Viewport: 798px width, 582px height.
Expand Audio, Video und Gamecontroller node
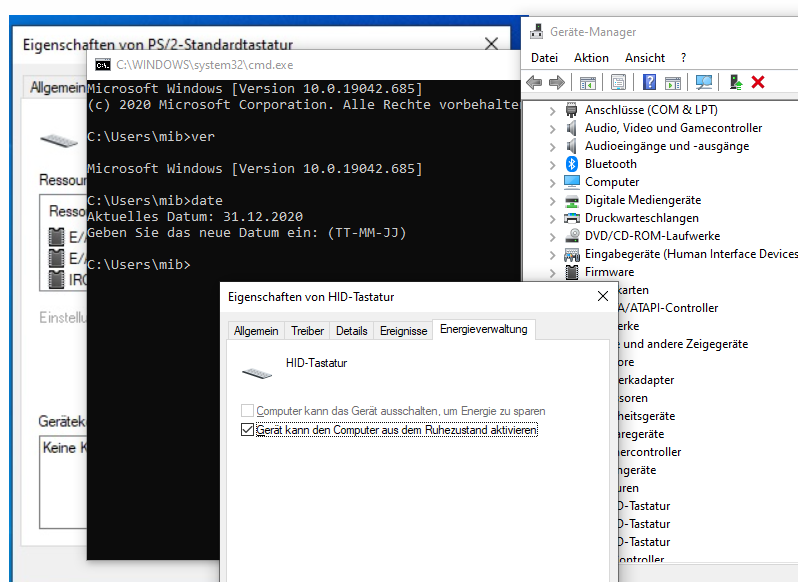click(x=553, y=129)
